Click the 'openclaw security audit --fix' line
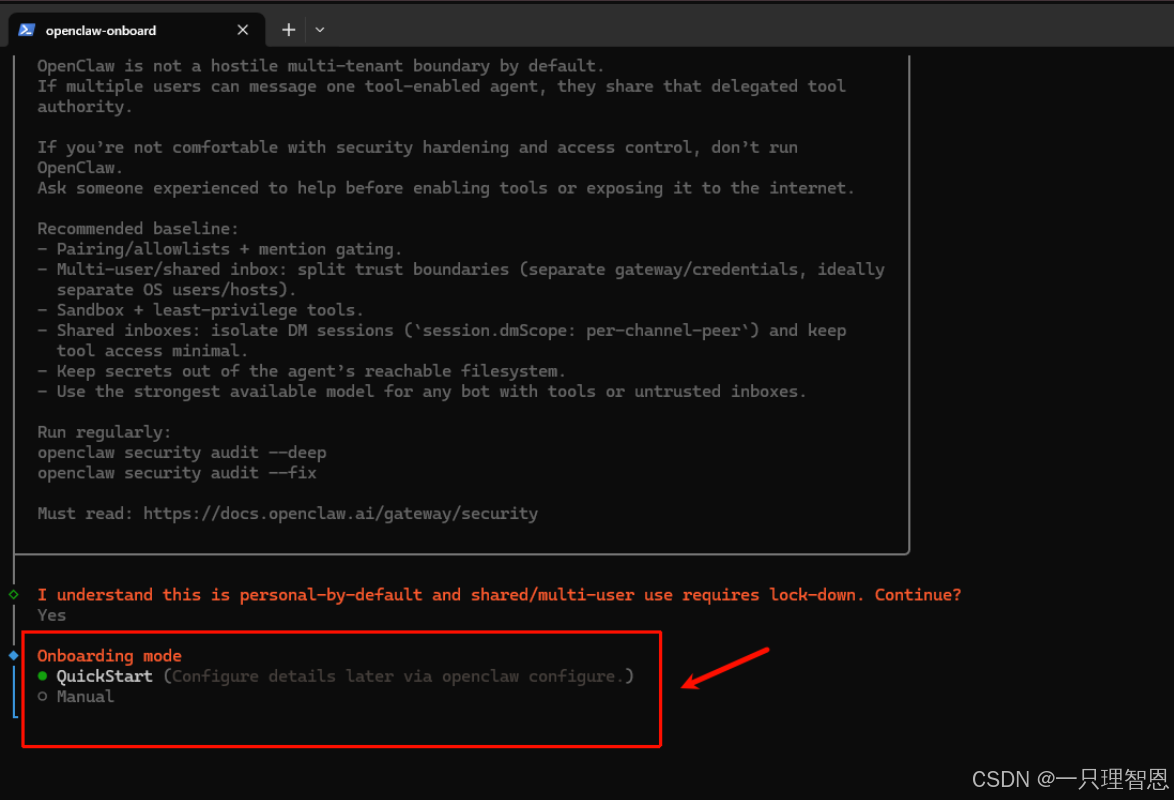This screenshot has height=800, width=1174. click(x=177, y=473)
